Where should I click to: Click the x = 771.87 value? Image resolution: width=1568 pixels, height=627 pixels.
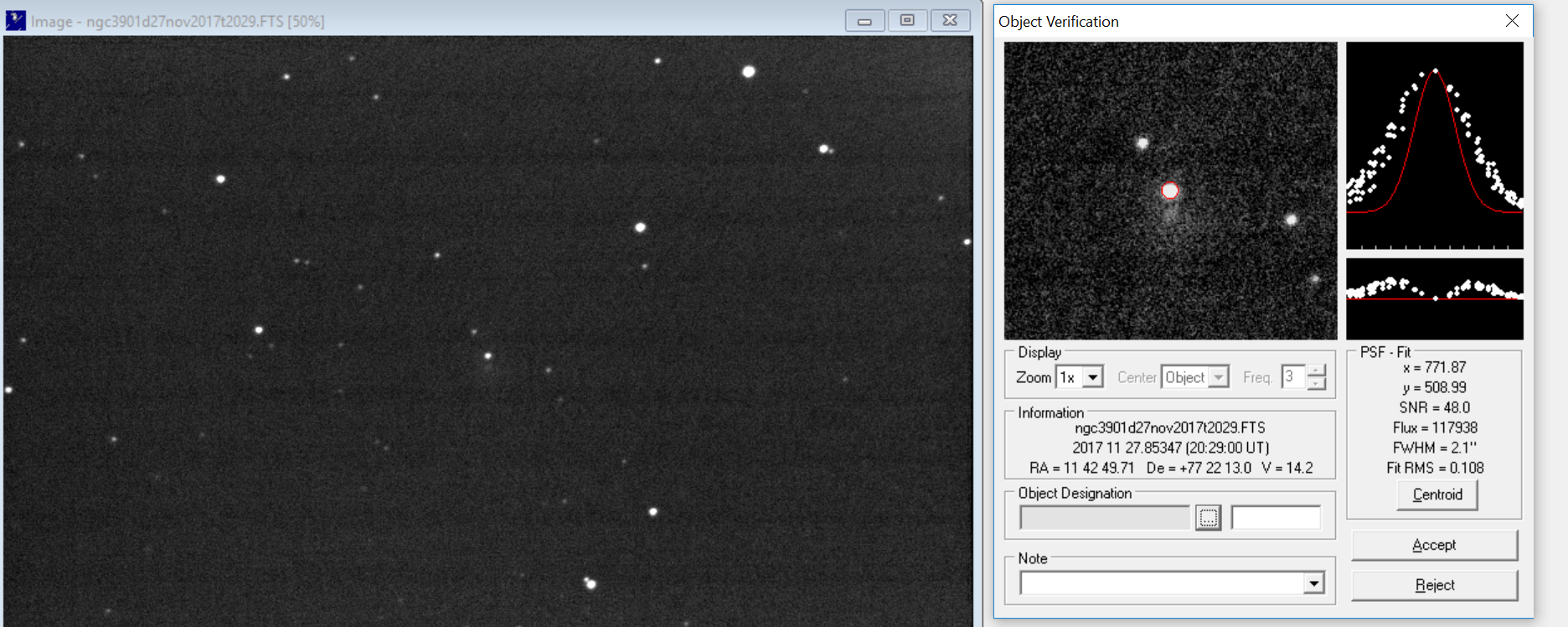1434,368
